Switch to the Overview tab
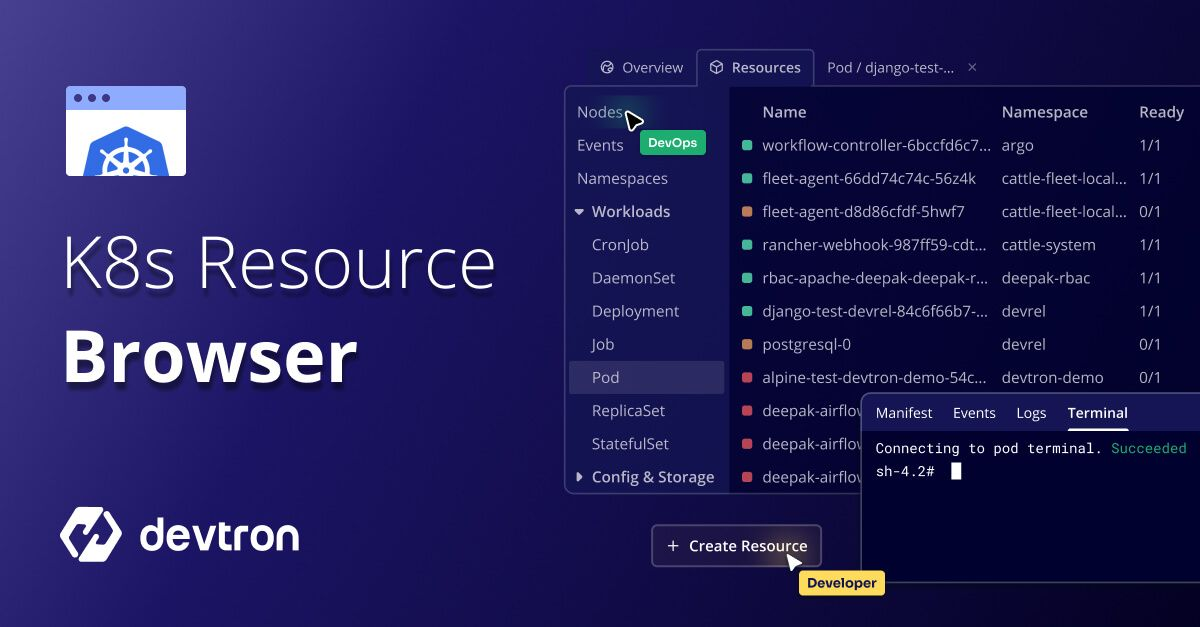Viewport: 1200px width, 627px height. pos(641,68)
